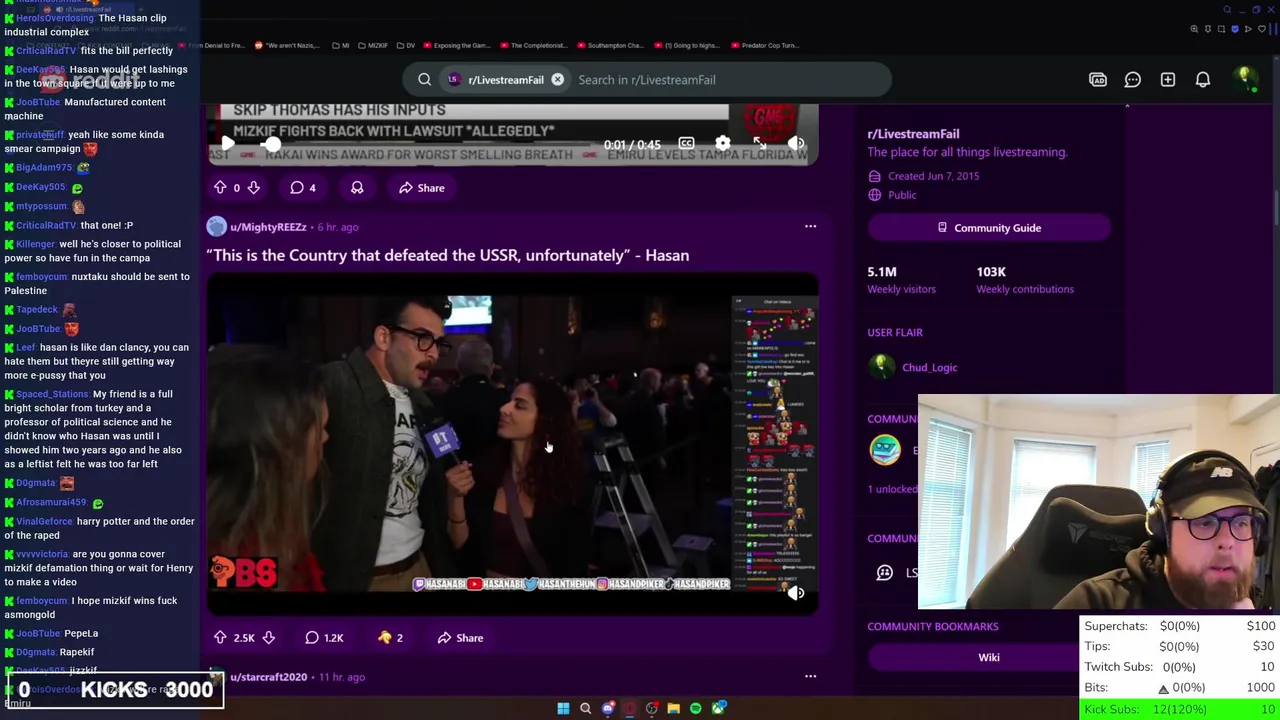Image resolution: width=1280 pixels, height=720 pixels.
Task: Open options menu for starcraft2020 post
Action: [x=810, y=677]
